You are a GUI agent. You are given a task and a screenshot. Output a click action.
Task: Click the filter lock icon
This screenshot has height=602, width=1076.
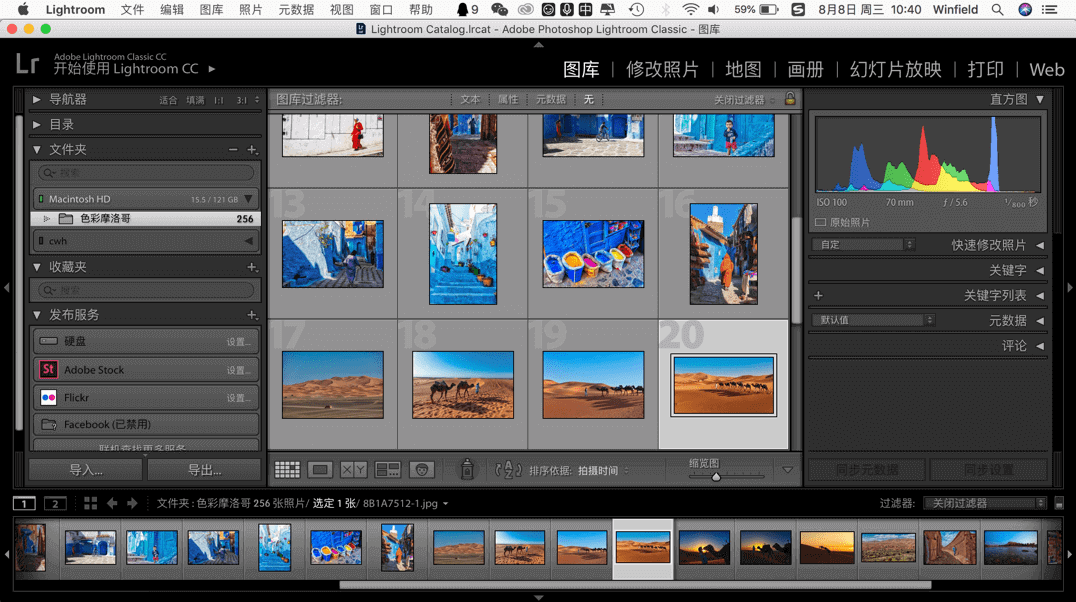tap(789, 99)
